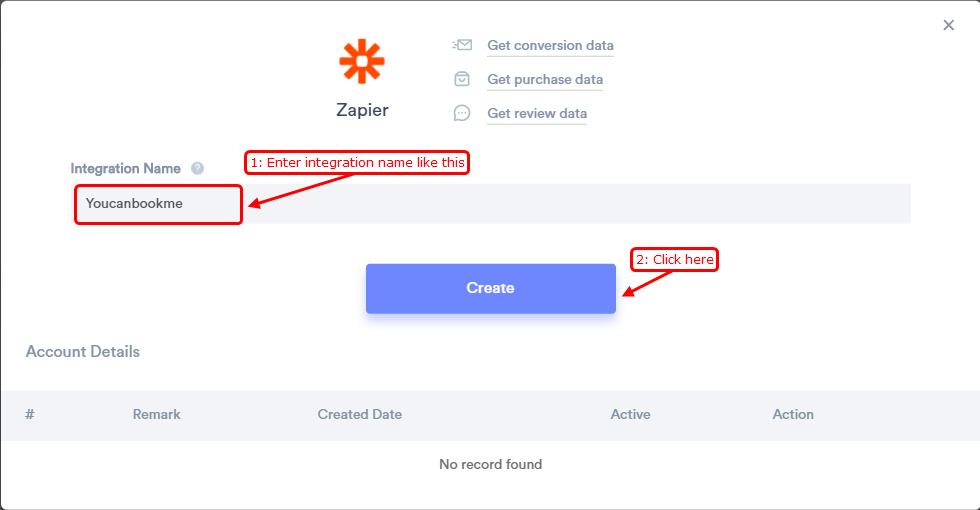Open the Get review data link

pos(537,113)
